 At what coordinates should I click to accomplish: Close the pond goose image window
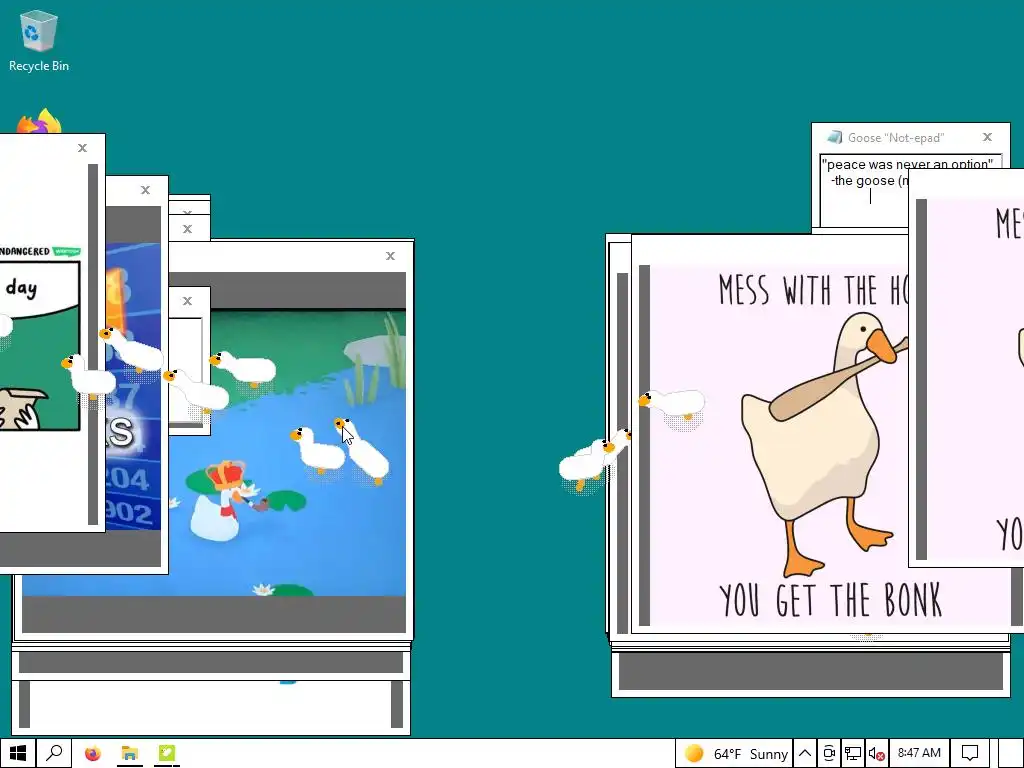[390, 256]
